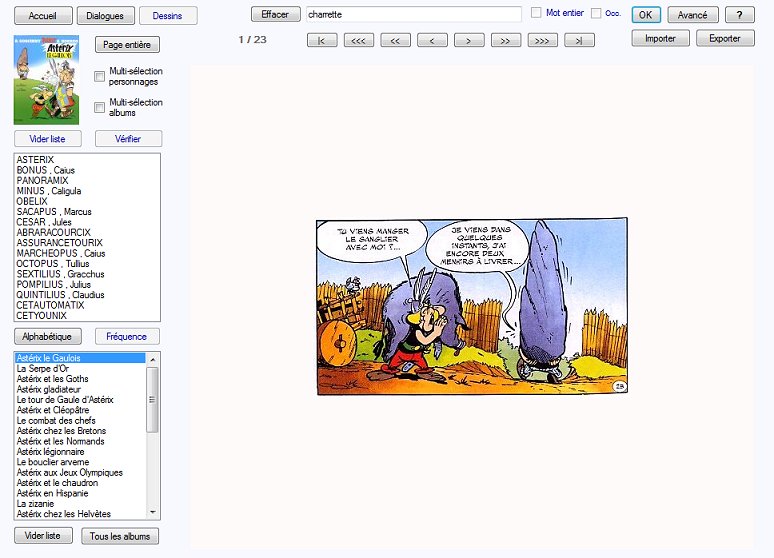The width and height of the screenshot is (774, 558).
Task: Go to last result with >| button
Action: [x=580, y=40]
